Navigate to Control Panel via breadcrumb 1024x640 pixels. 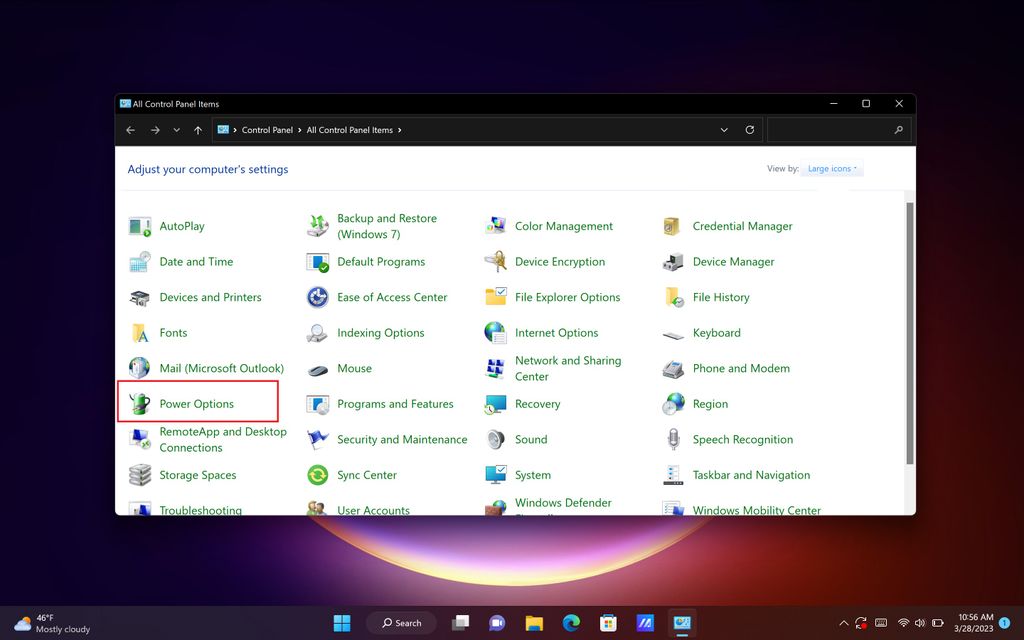pos(265,129)
